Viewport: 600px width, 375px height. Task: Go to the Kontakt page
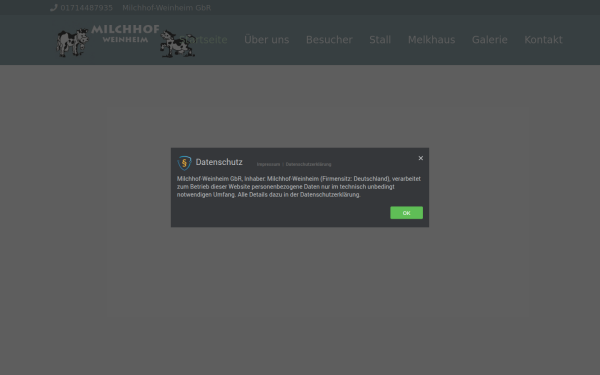click(543, 40)
